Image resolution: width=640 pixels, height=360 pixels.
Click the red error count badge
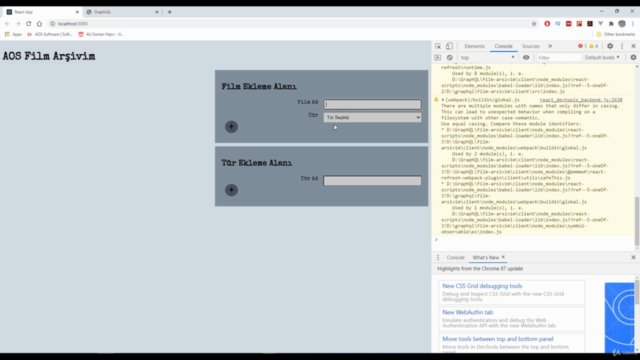[x=582, y=46]
